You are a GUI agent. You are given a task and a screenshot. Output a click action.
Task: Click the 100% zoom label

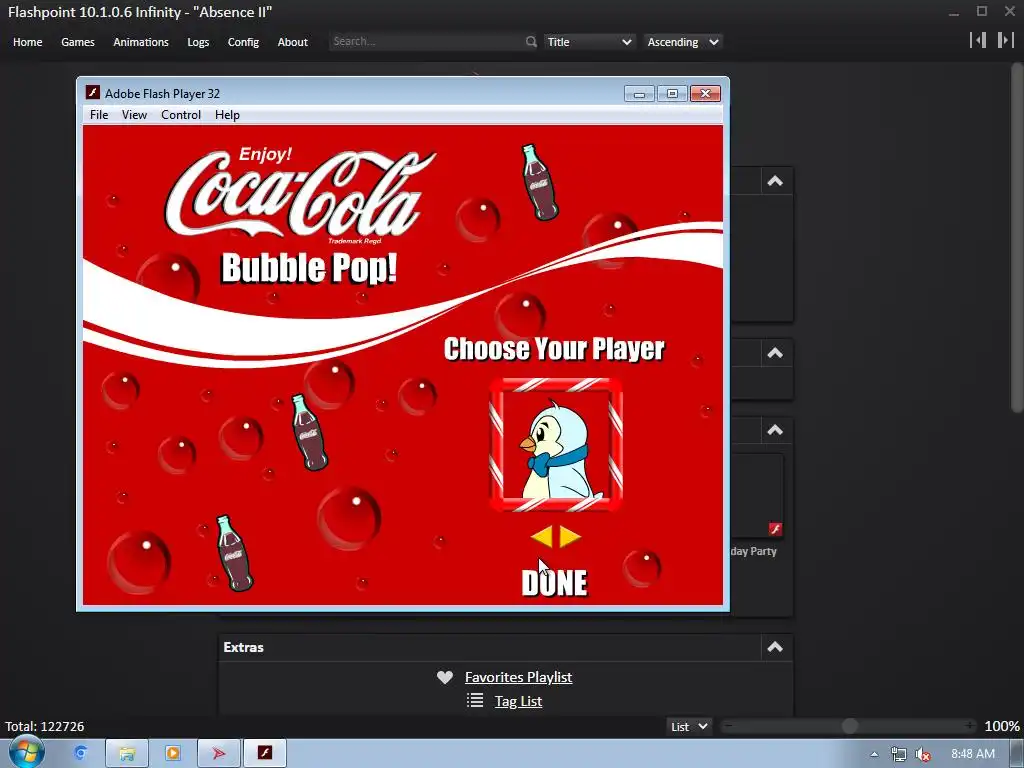click(x=1002, y=726)
